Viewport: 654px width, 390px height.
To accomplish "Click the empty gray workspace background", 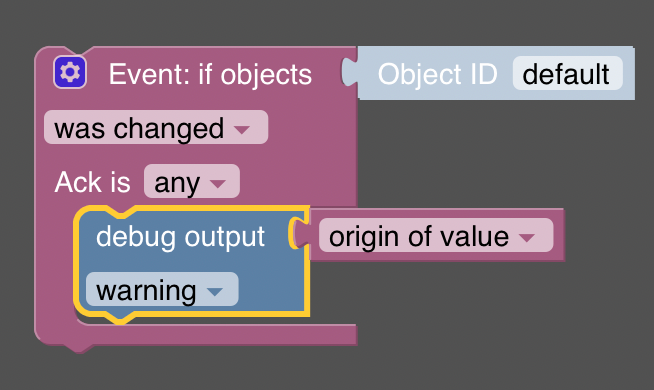I will pyautogui.click(x=501, y=325).
